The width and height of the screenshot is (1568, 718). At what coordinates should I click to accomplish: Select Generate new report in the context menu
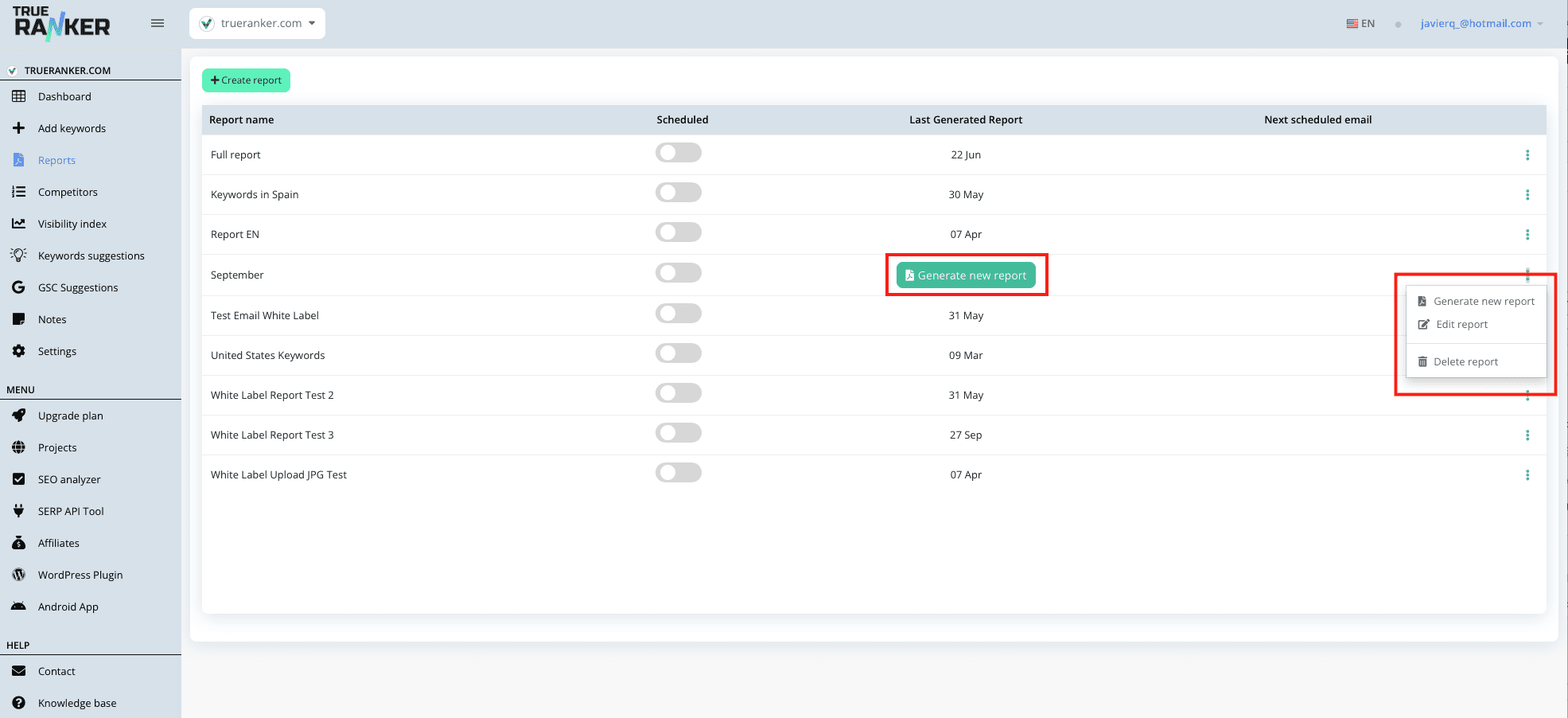click(1477, 302)
